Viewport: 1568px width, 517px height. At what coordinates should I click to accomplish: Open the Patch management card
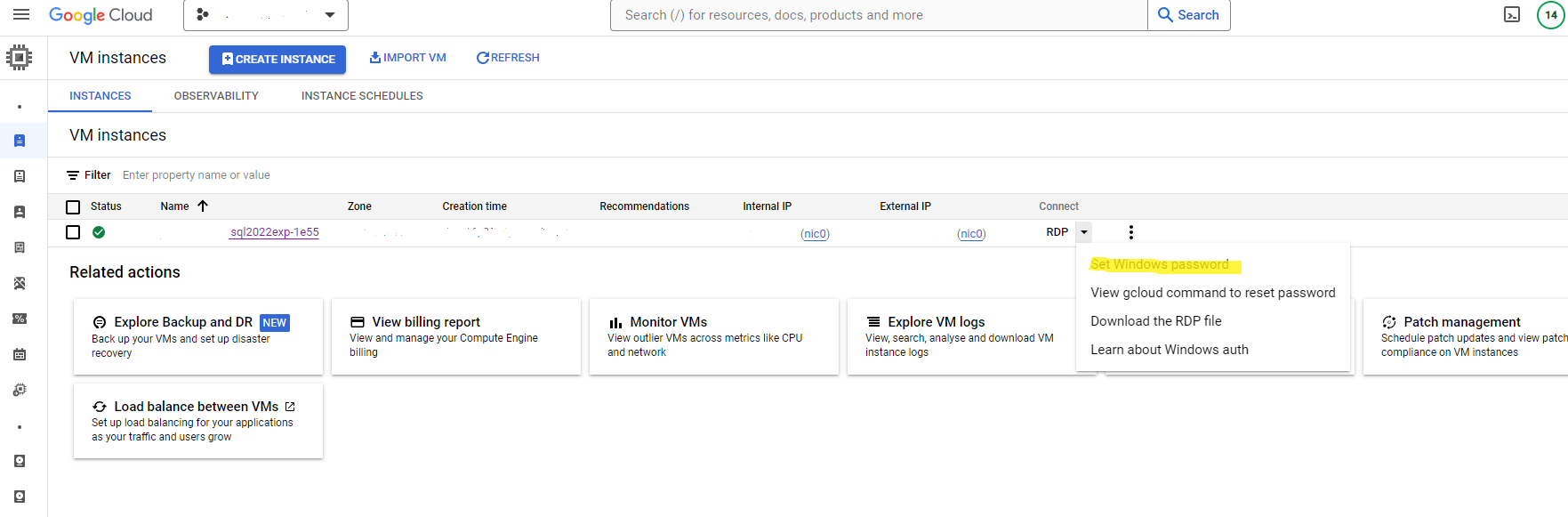pyautogui.click(x=1466, y=336)
